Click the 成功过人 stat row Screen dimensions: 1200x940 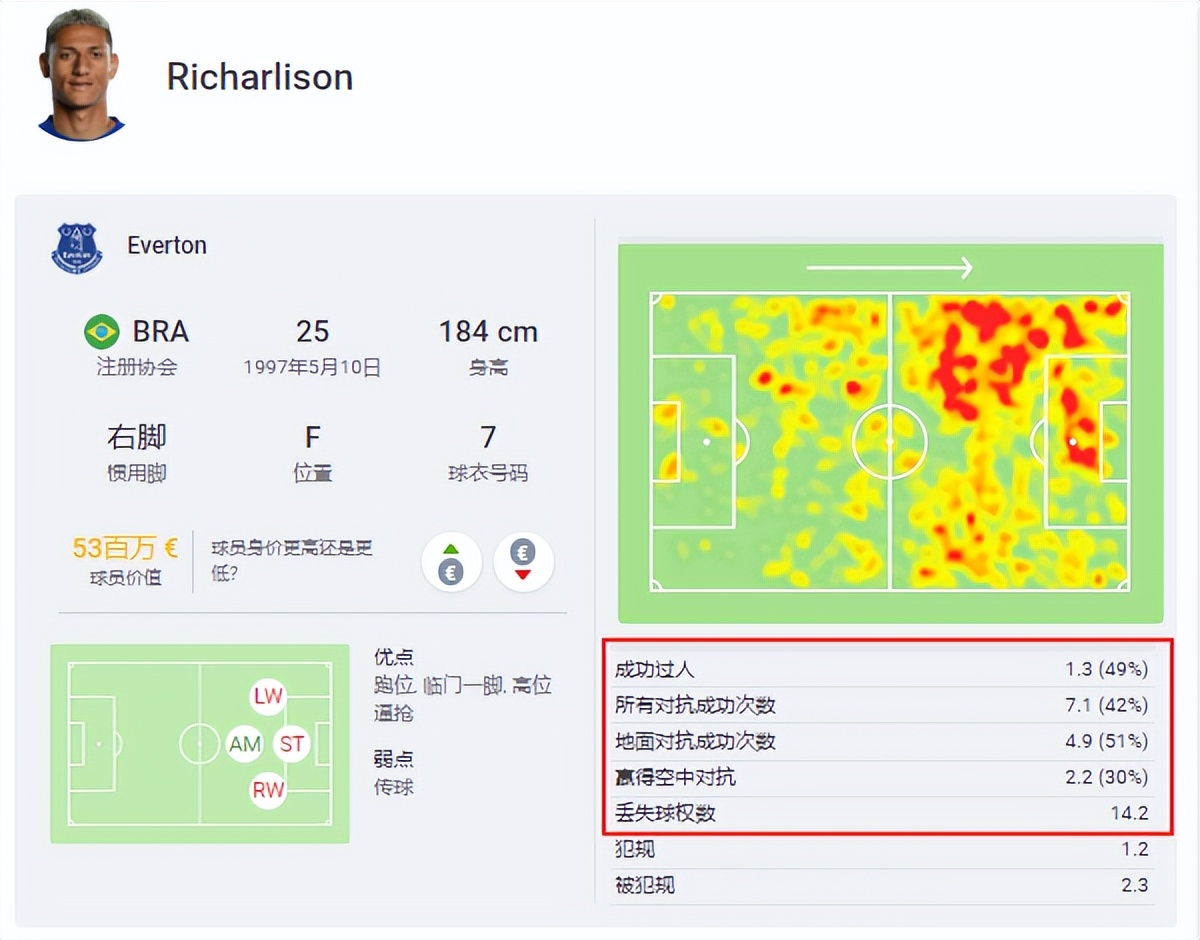882,669
